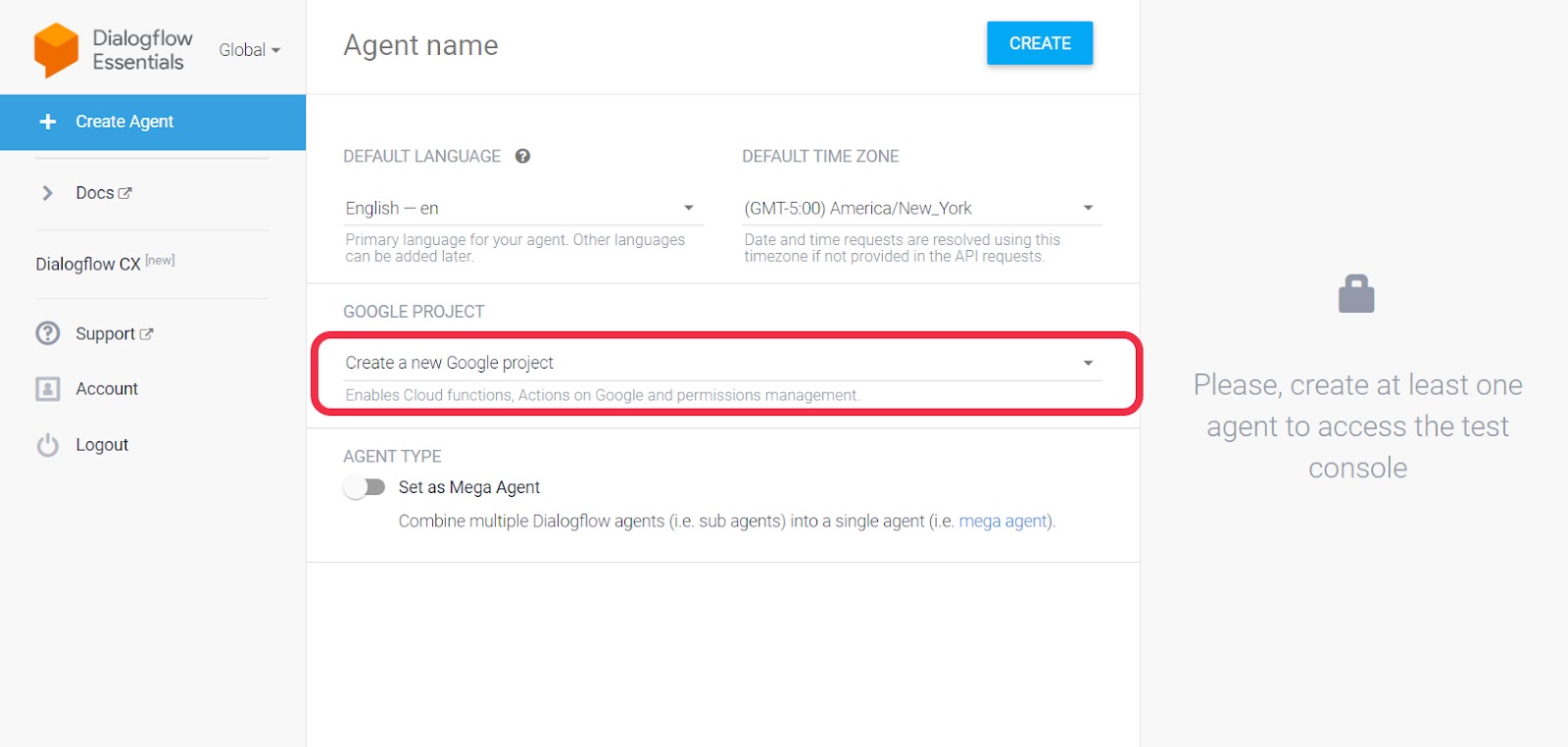Open the English — en language dropdown
The height and width of the screenshot is (747, 1568).
coord(523,208)
